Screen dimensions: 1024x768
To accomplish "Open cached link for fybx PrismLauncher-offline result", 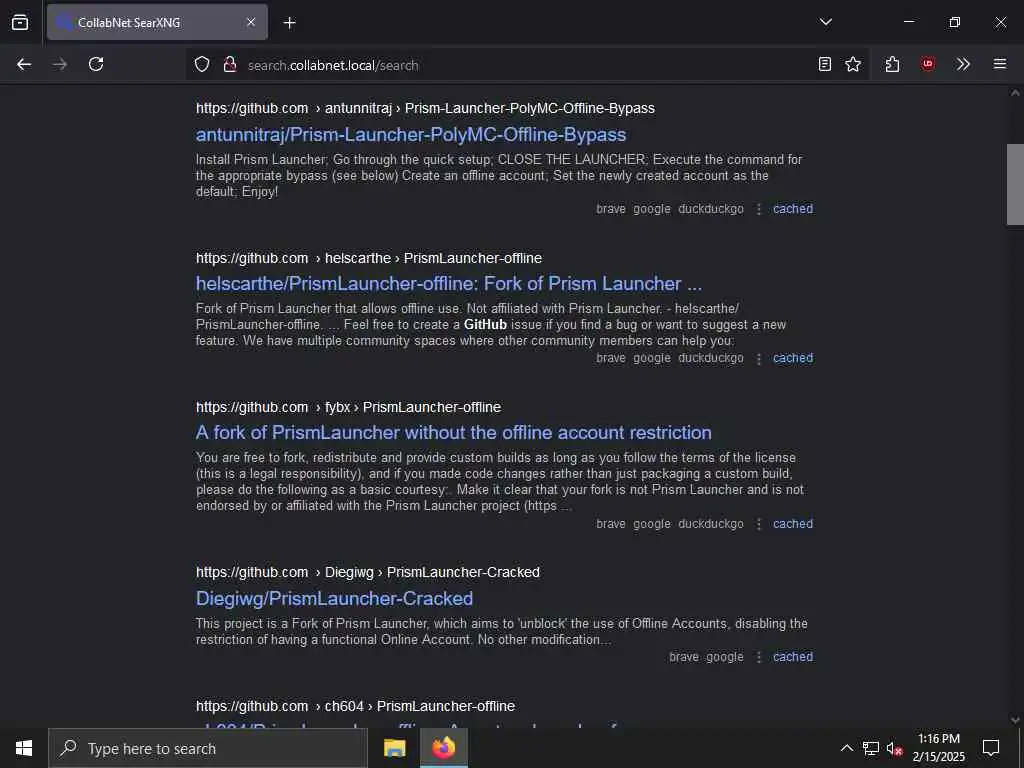I will coord(793,524).
